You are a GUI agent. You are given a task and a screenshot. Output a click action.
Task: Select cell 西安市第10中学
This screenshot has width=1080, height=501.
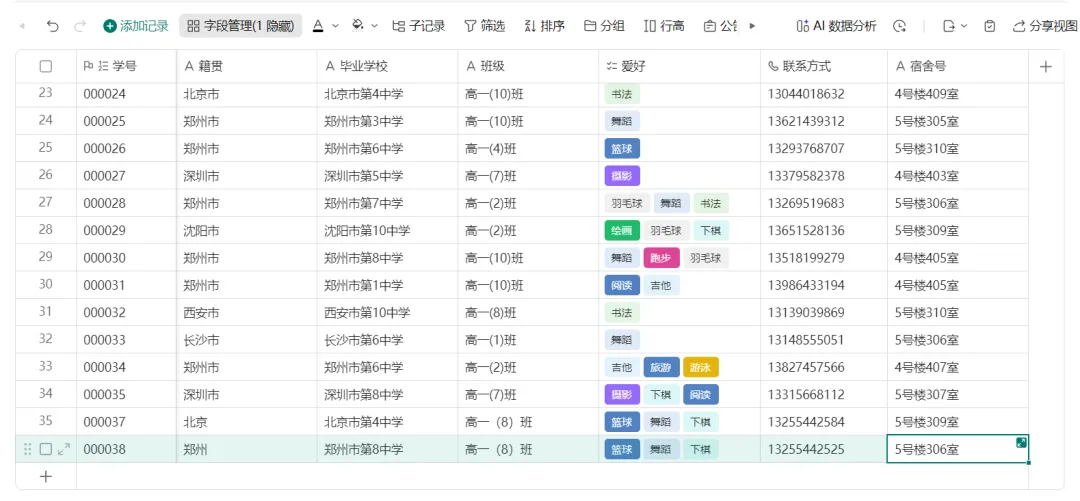pyautogui.click(x=387, y=312)
